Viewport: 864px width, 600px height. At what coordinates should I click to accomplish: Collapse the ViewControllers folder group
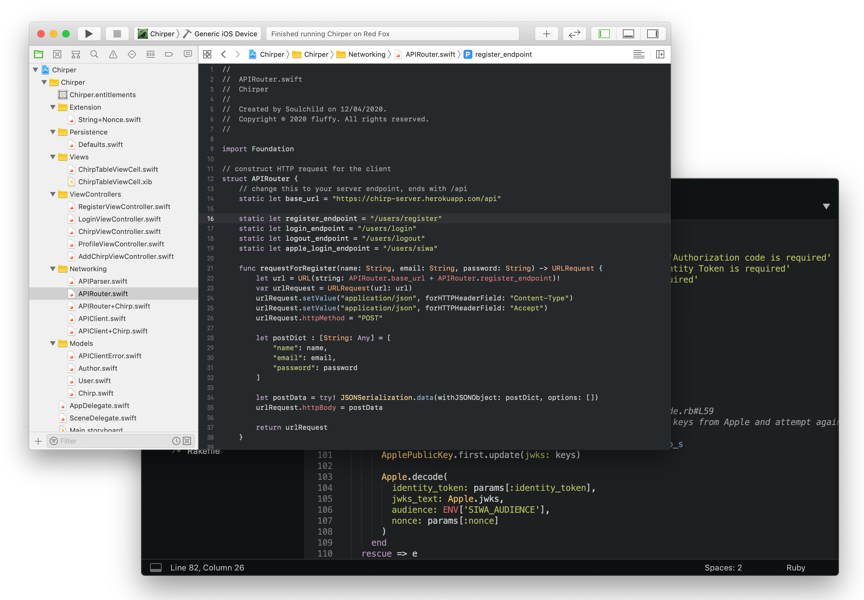[x=53, y=194]
